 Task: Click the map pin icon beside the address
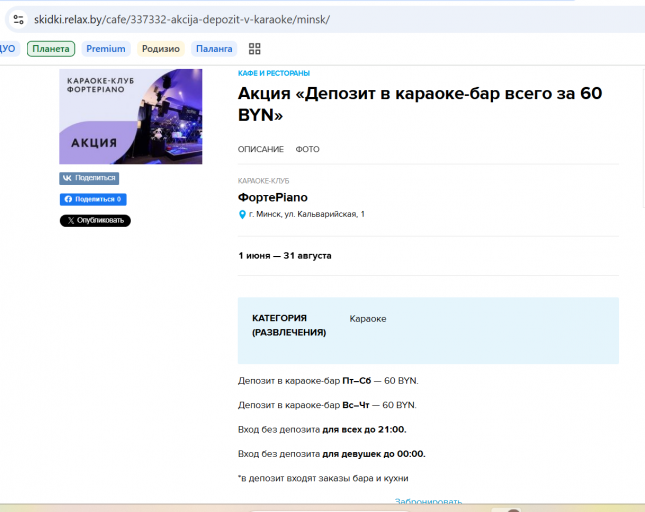tap(242, 214)
